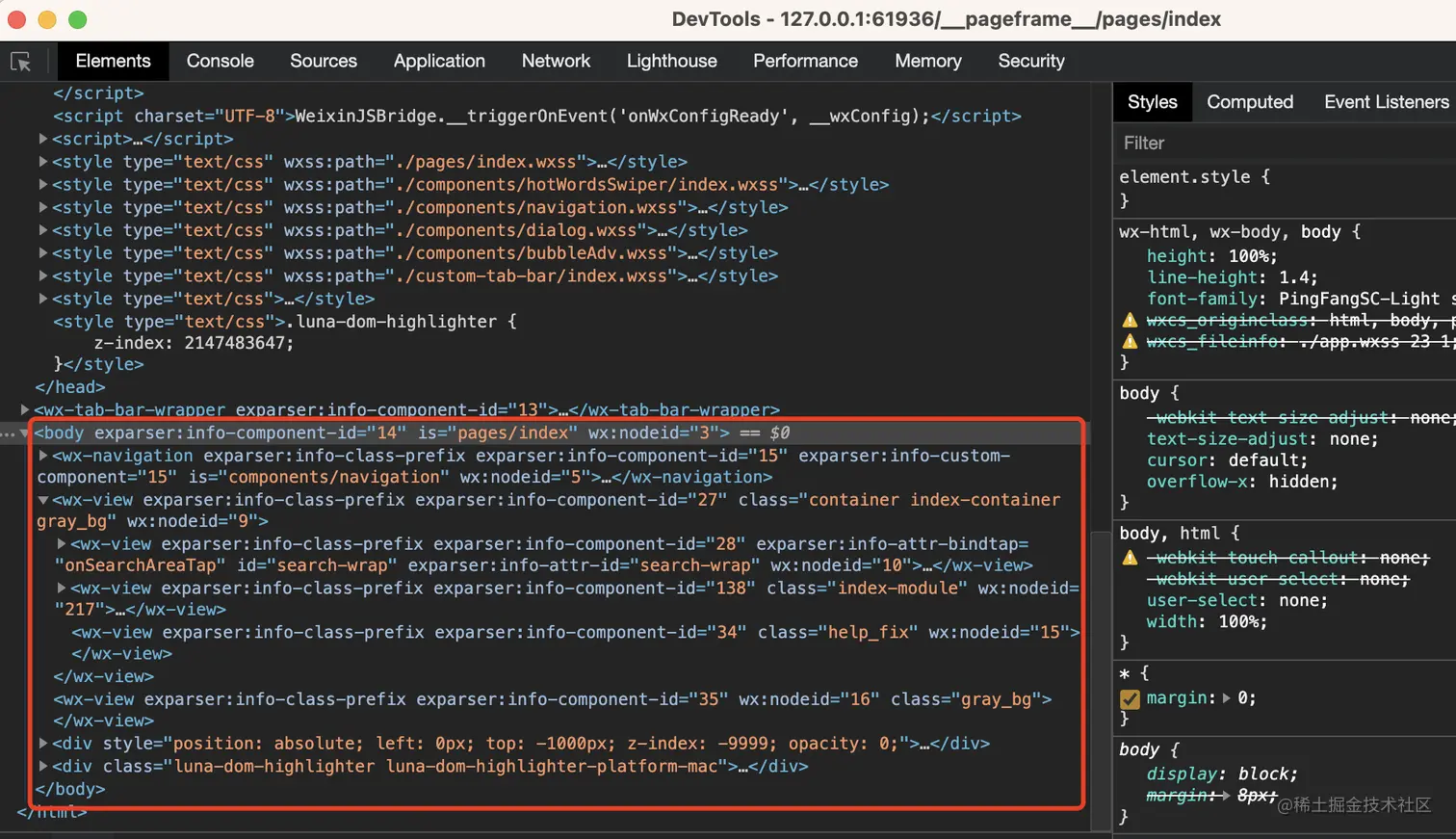
Task: Toggle the margin property checkbox
Action: (x=1131, y=698)
